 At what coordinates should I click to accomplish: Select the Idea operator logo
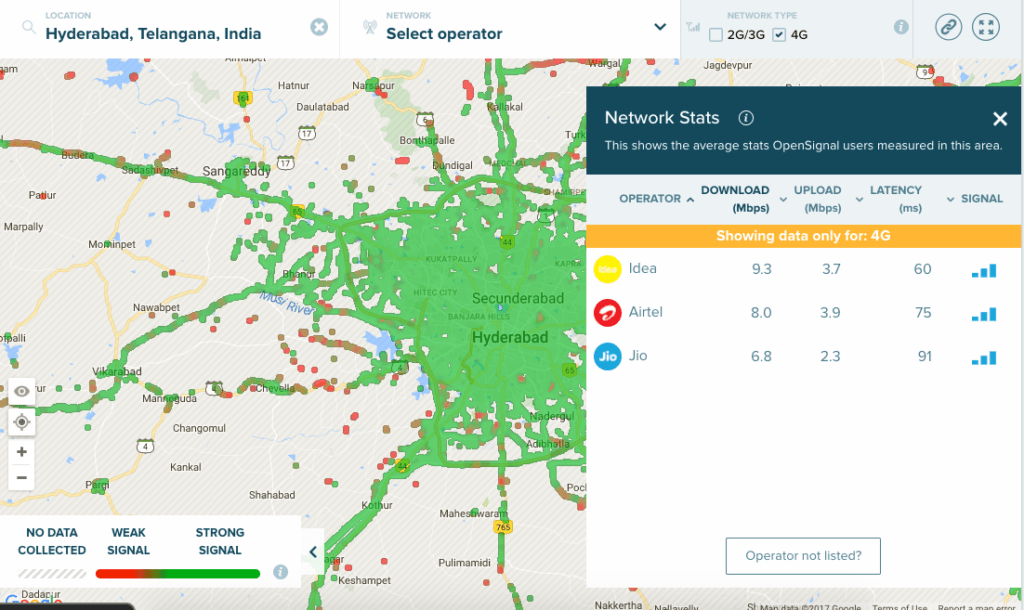click(x=607, y=269)
